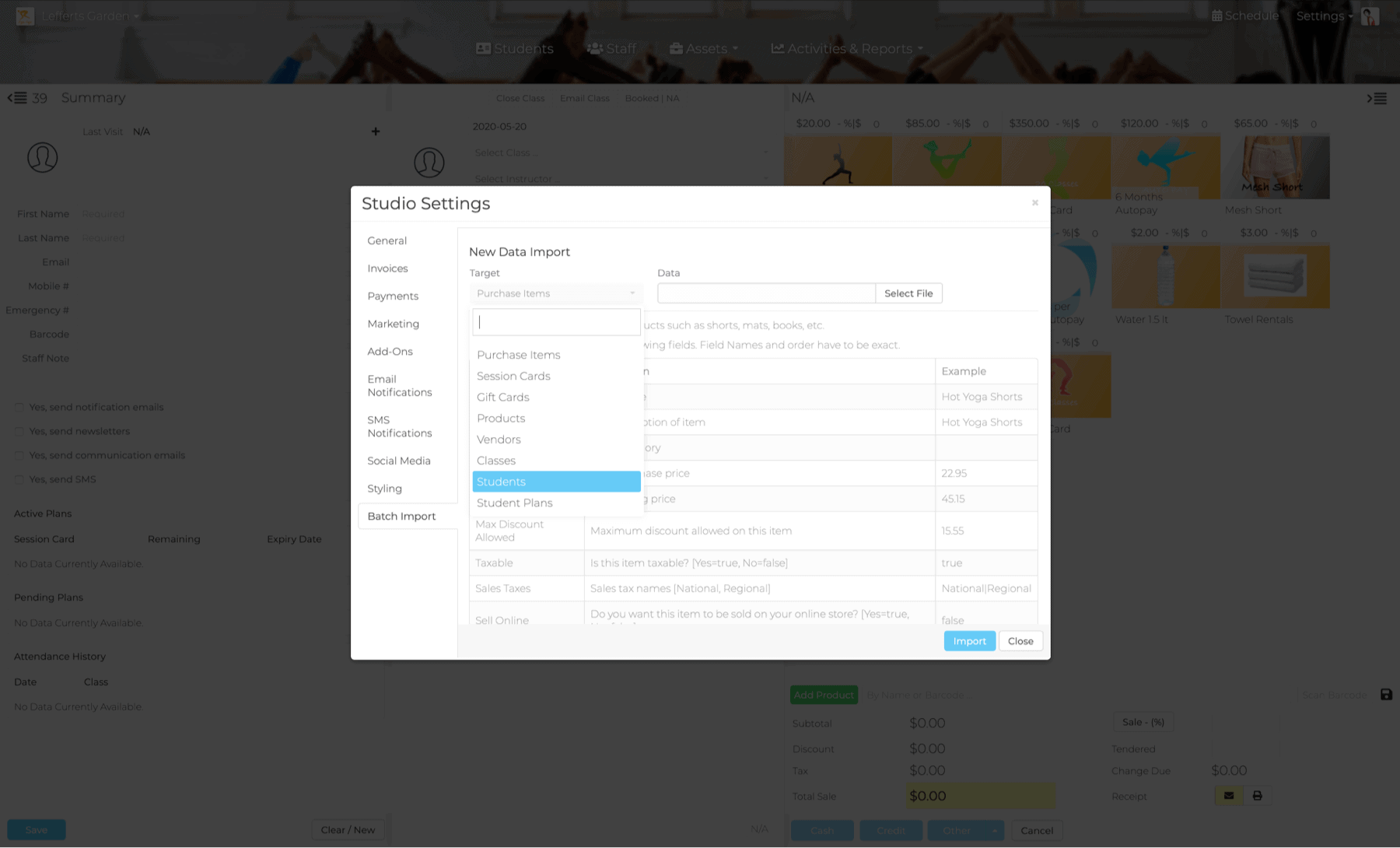
Task: Click the Import button
Action: [x=969, y=641]
